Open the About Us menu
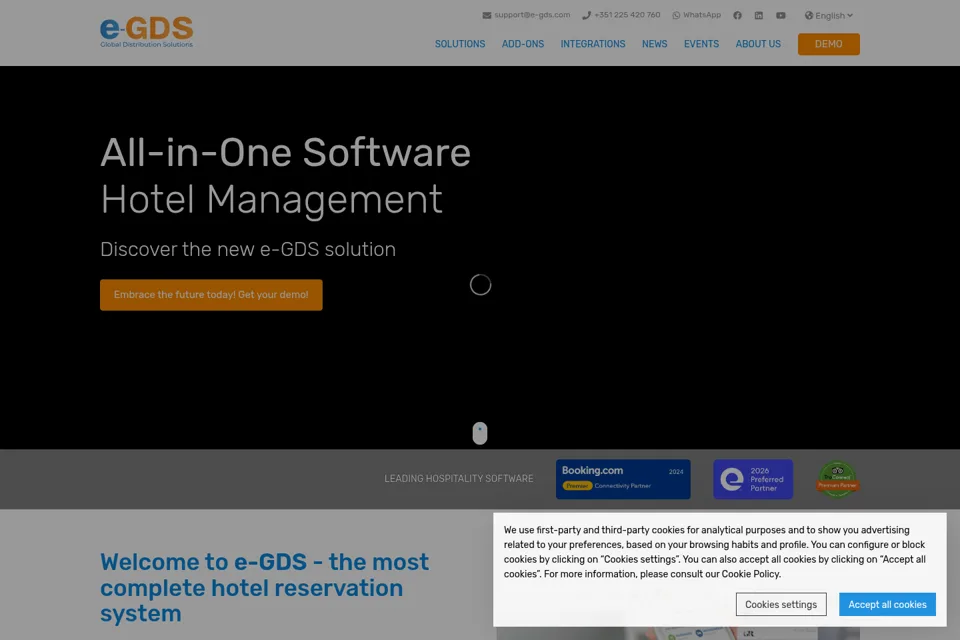Screen dimensions: 960x640 [x=758, y=44]
